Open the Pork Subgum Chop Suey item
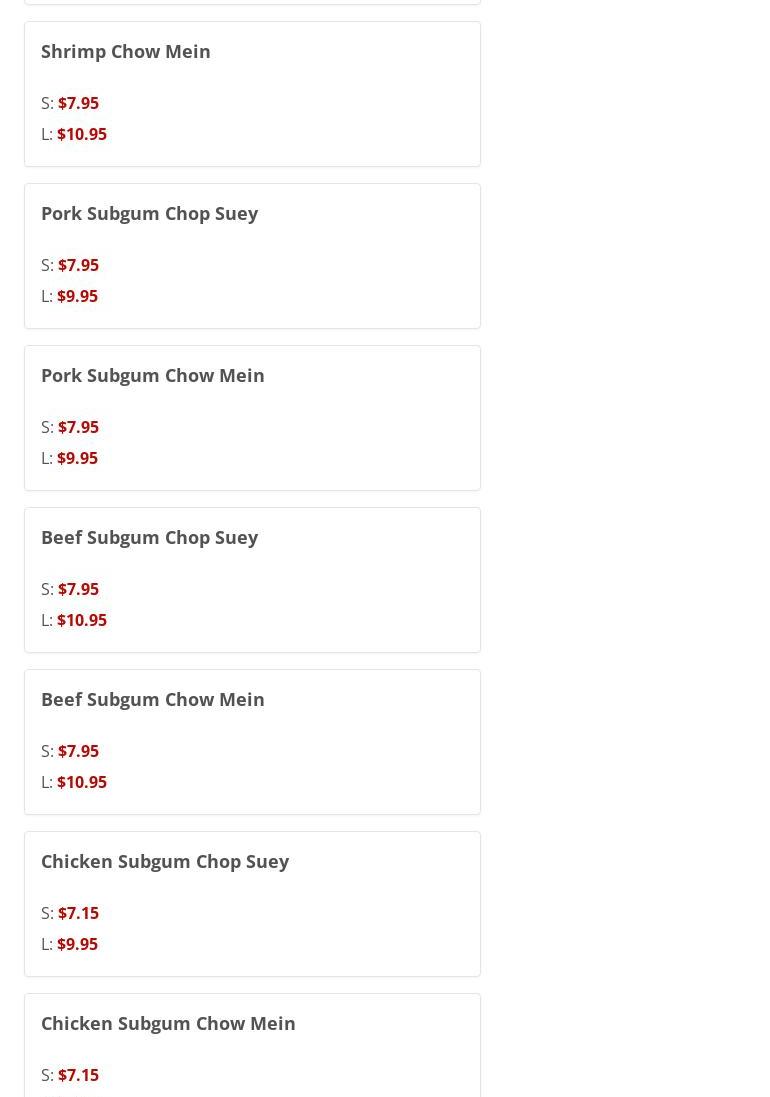This screenshot has height=1097, width=770. 149,213
